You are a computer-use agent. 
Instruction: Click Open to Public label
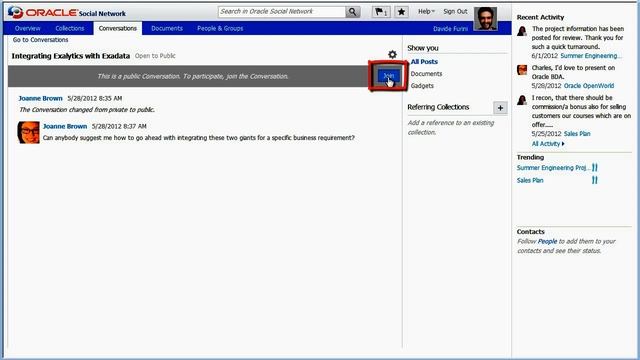(155, 56)
